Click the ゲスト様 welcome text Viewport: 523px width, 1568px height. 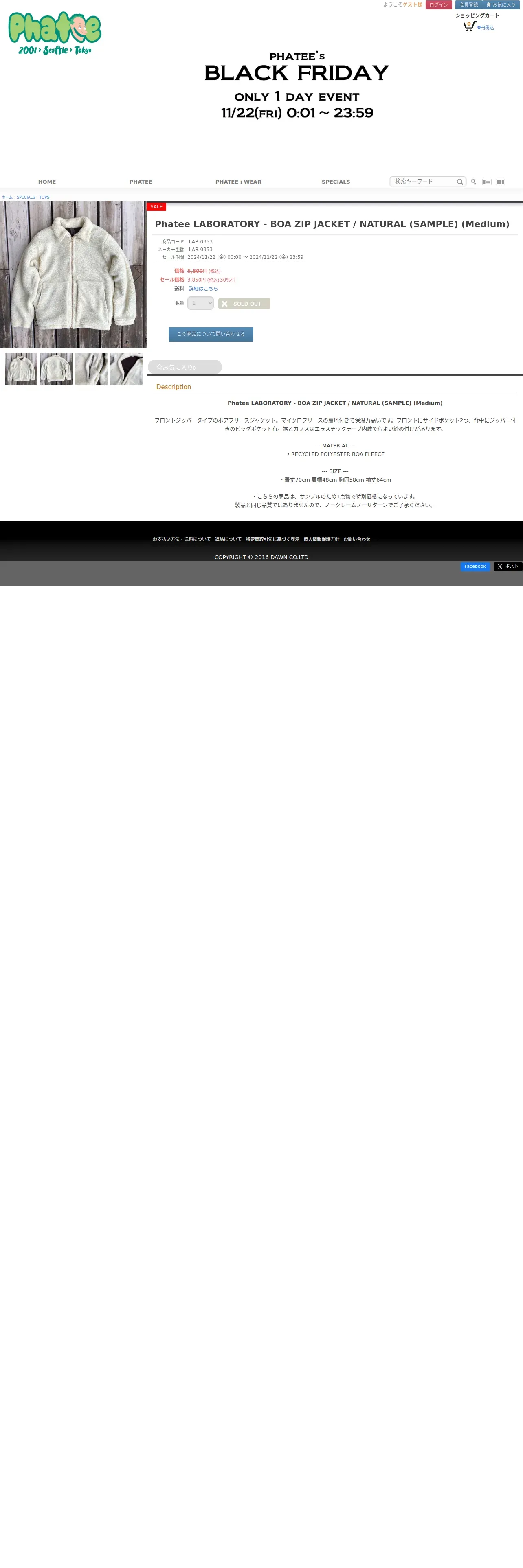tap(412, 5)
